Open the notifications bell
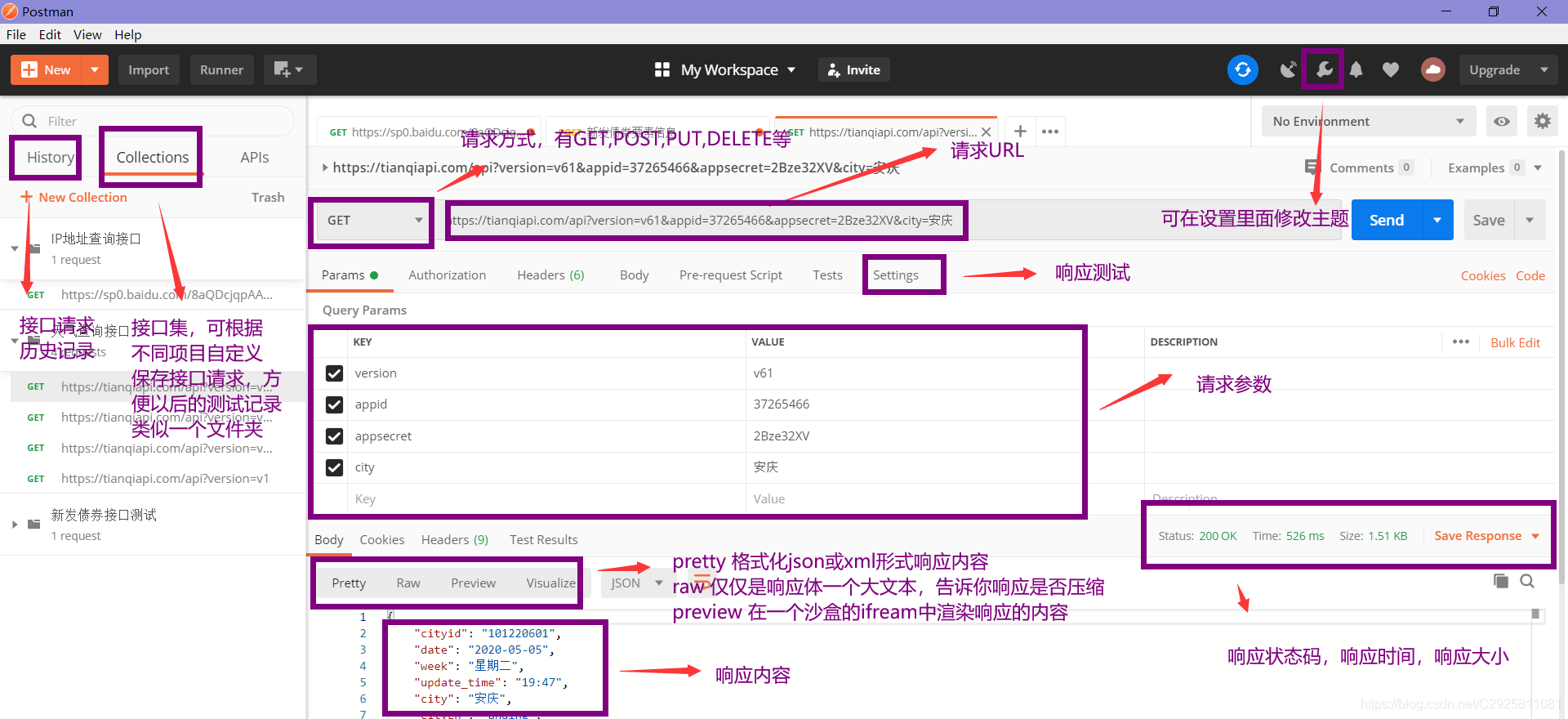Viewport: 1568px width, 719px height. point(1356,69)
